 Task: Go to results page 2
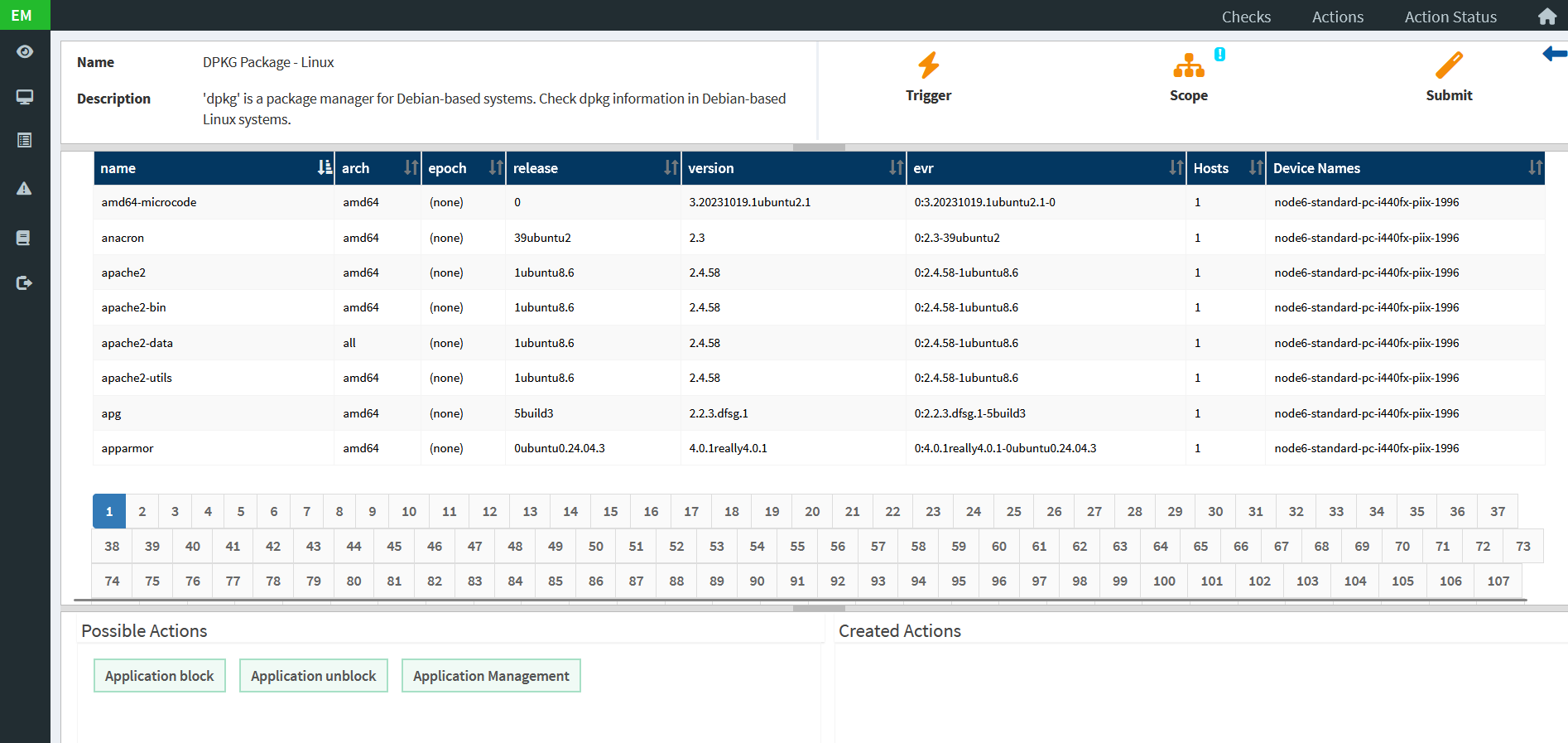[142, 511]
